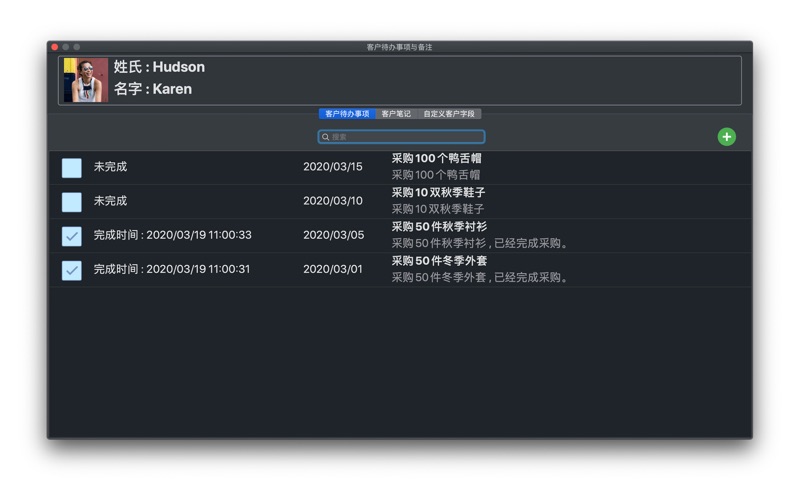This screenshot has width=800, height=500.
Task: Click the green plus add button
Action: [x=726, y=137]
